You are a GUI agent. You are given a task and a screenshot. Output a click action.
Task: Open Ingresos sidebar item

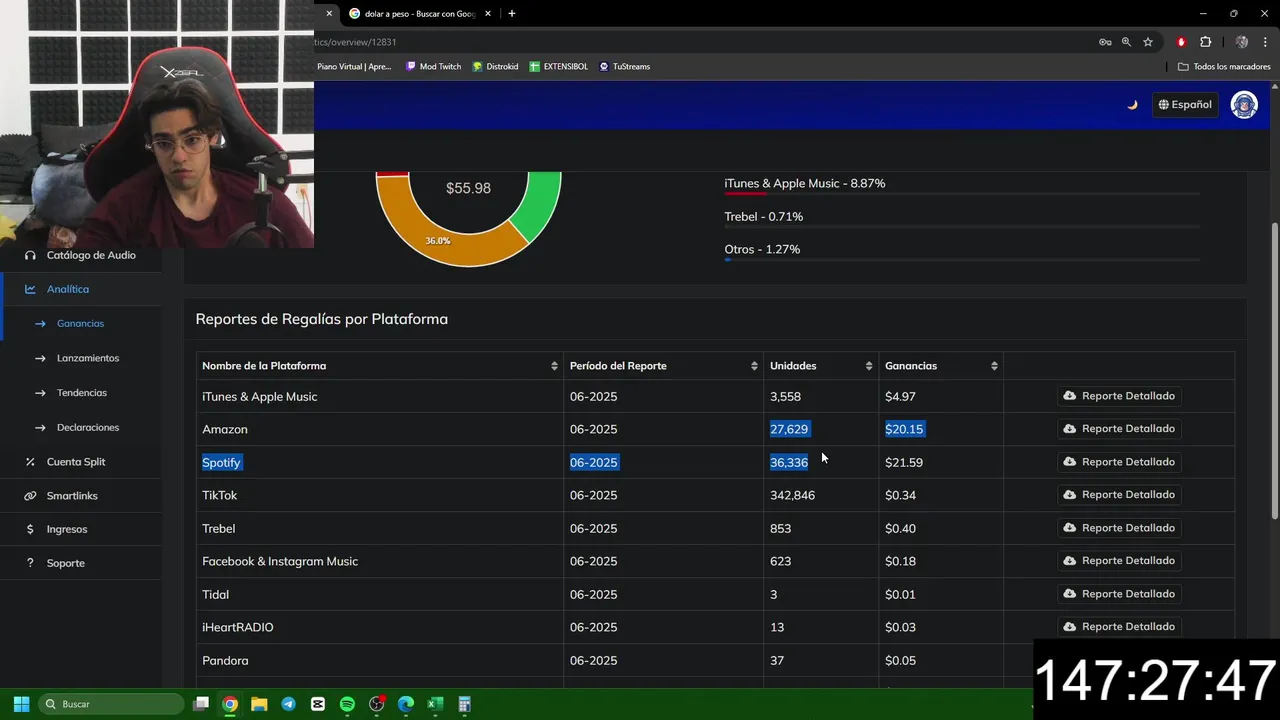(x=67, y=529)
